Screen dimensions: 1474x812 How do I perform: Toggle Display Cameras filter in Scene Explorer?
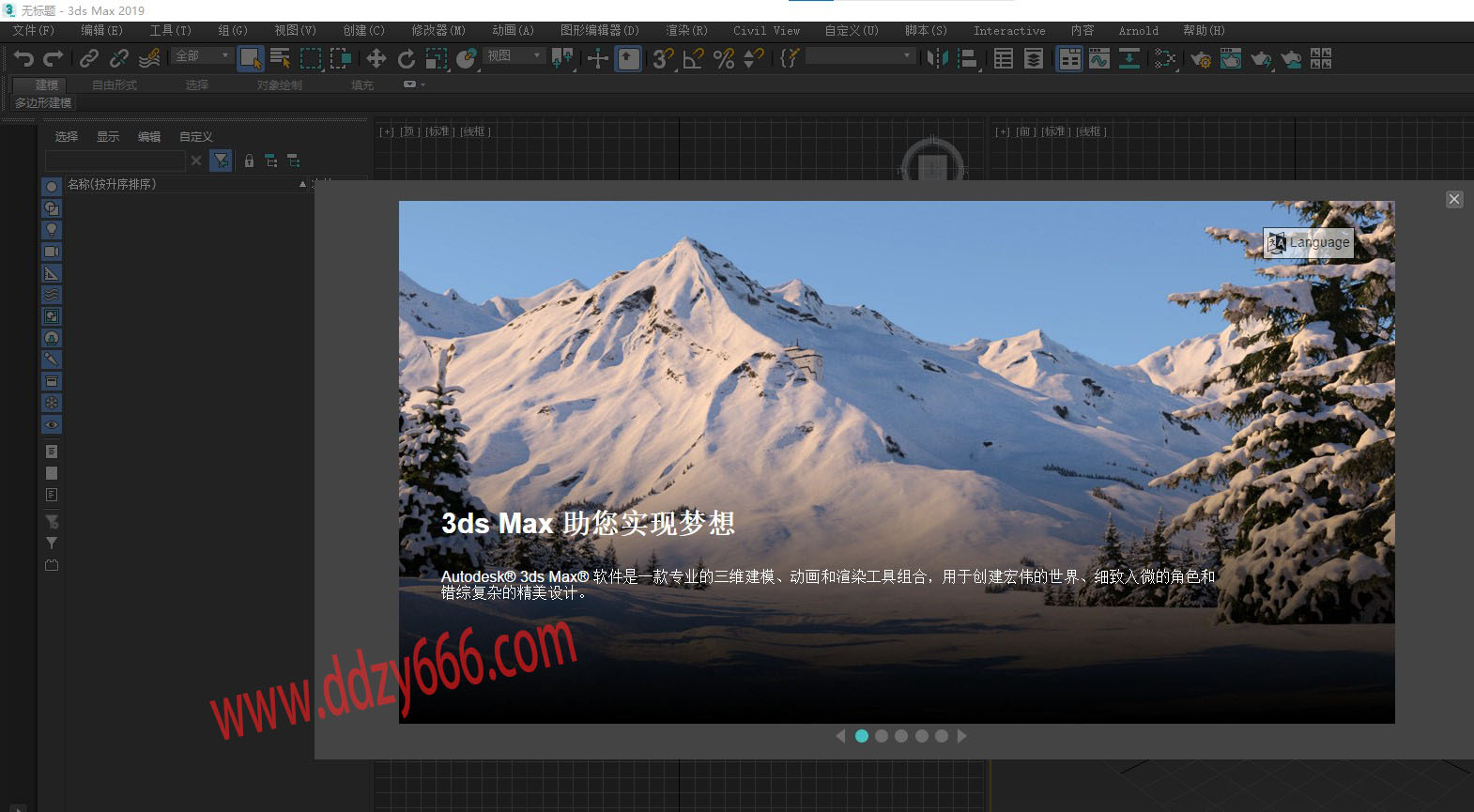click(x=52, y=252)
